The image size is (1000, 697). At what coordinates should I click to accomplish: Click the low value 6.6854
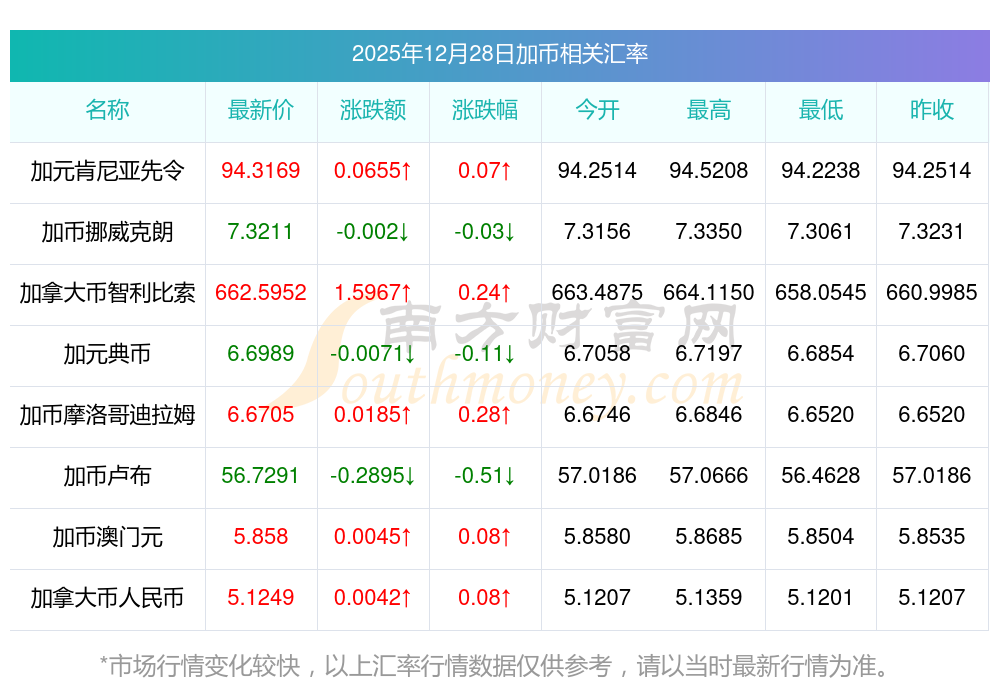click(x=820, y=353)
